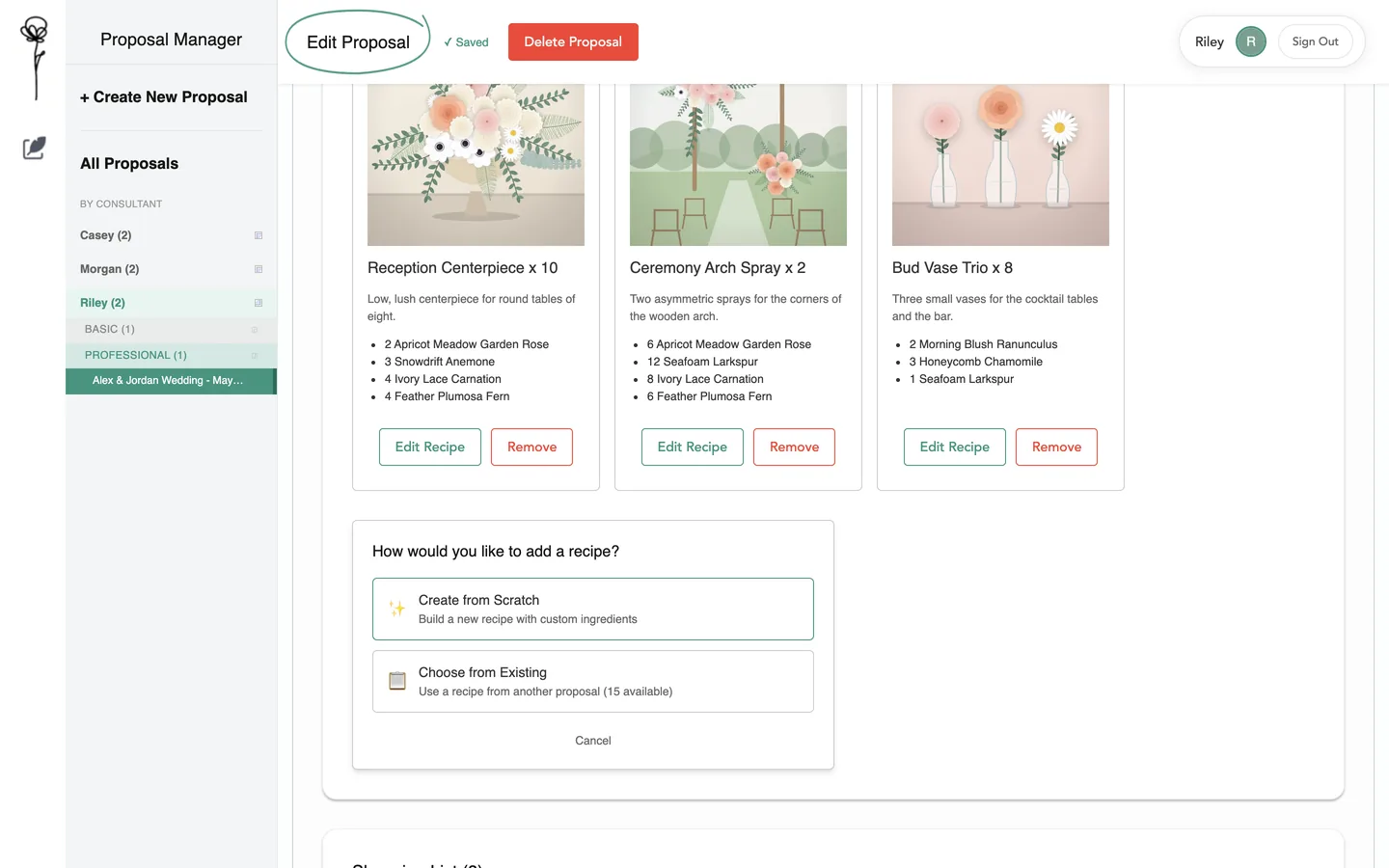
Task: Open the Alex & Jordan Wedding proposal
Action: pyautogui.click(x=171, y=381)
